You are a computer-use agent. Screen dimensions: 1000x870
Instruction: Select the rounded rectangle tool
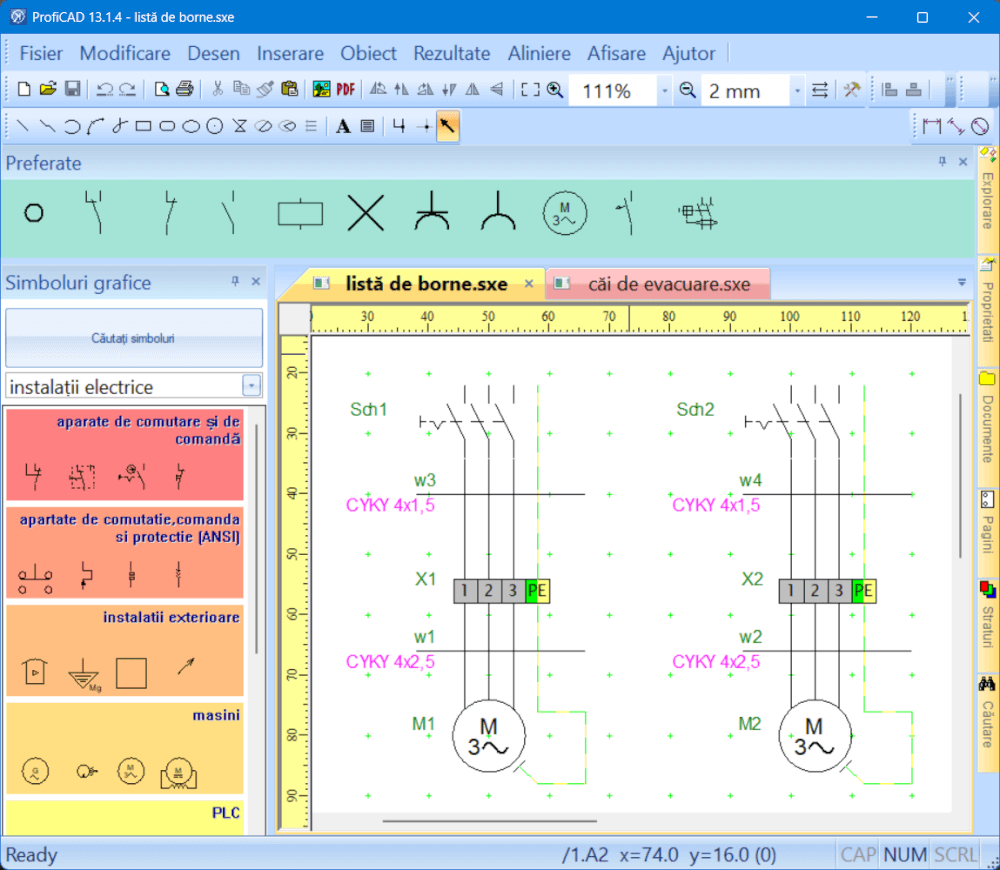coord(167,126)
